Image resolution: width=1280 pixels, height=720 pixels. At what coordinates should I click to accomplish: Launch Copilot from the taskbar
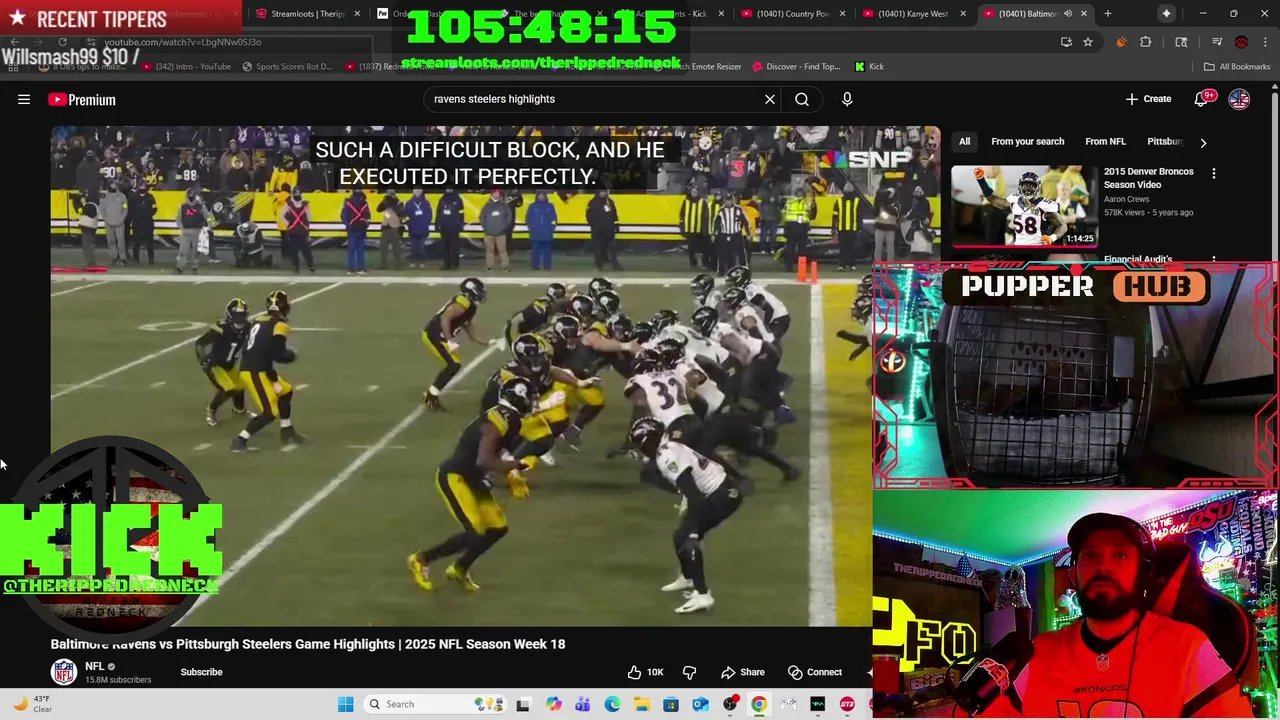[553, 704]
